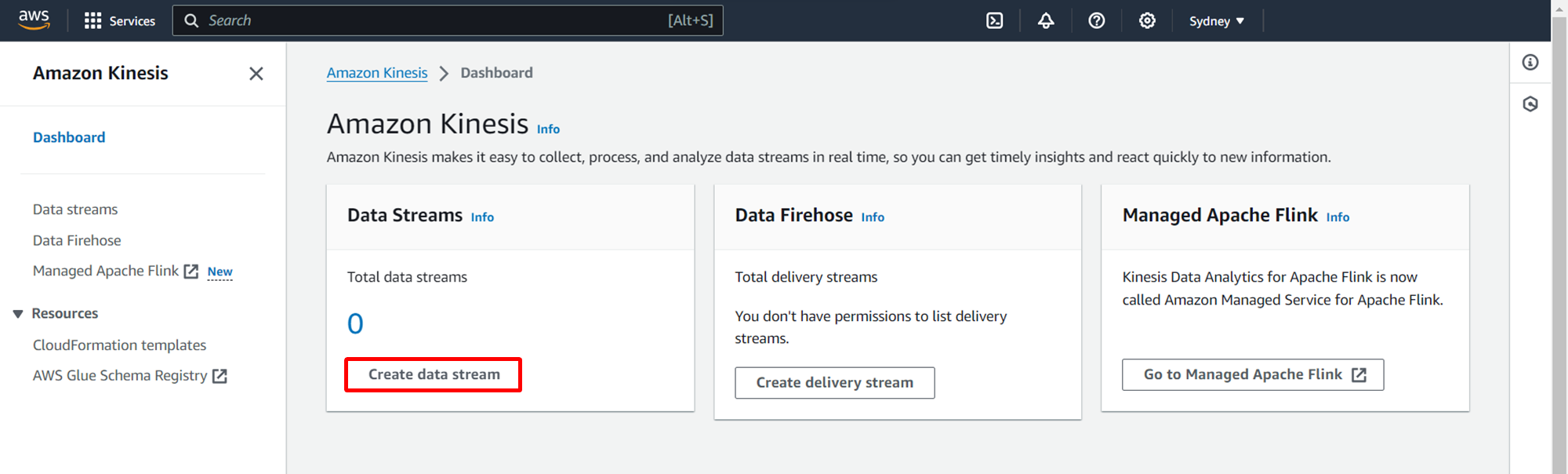The image size is (1568, 474).
Task: Open AWS Glue Schema Registry link
Action: tap(120, 376)
